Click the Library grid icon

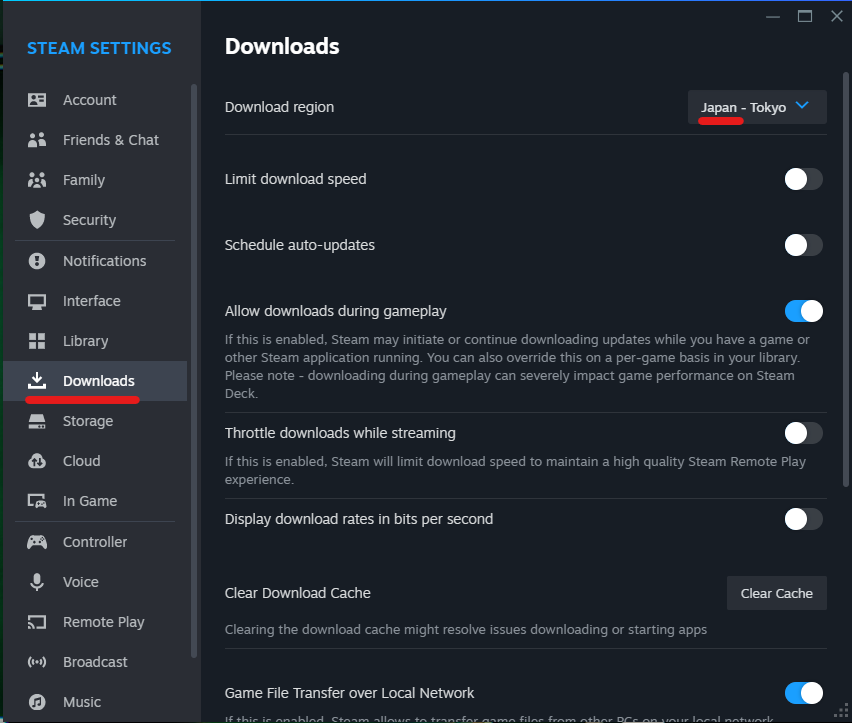click(x=37, y=341)
